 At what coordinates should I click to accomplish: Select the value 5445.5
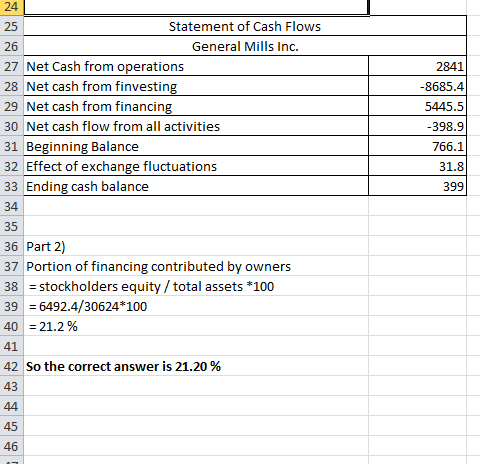click(x=417, y=106)
